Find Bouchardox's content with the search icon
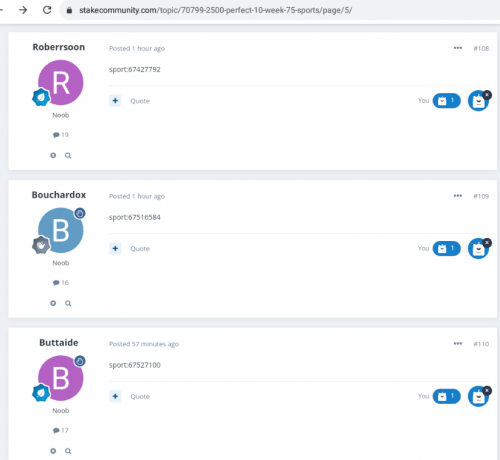 click(x=68, y=303)
